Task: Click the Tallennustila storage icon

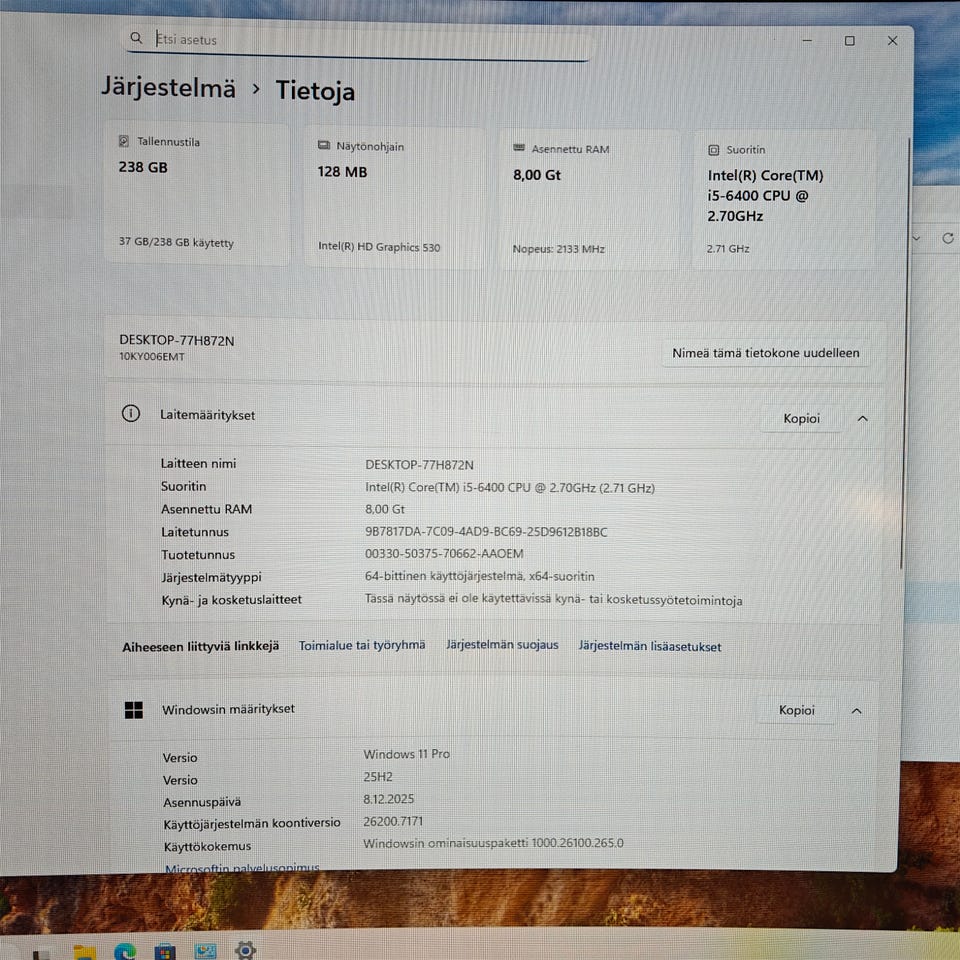Action: click(x=124, y=141)
